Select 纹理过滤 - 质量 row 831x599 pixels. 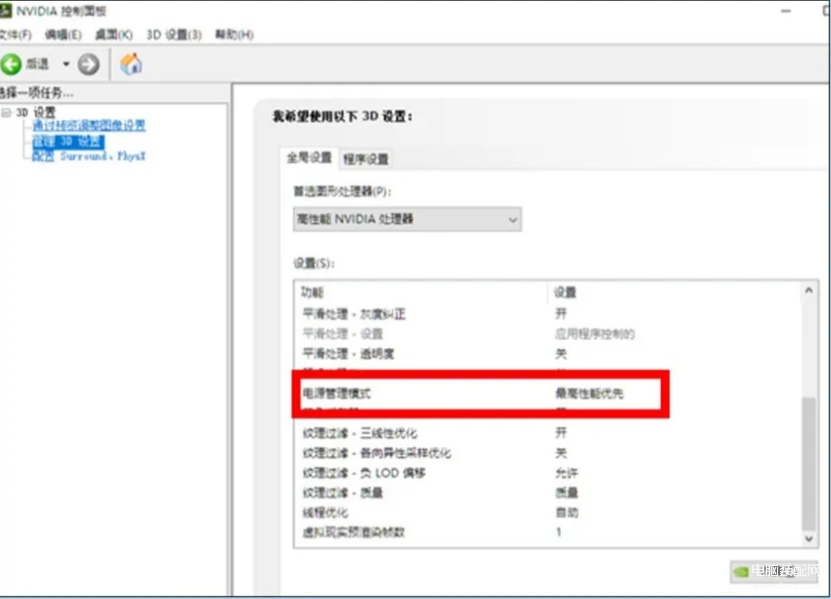click(547, 493)
